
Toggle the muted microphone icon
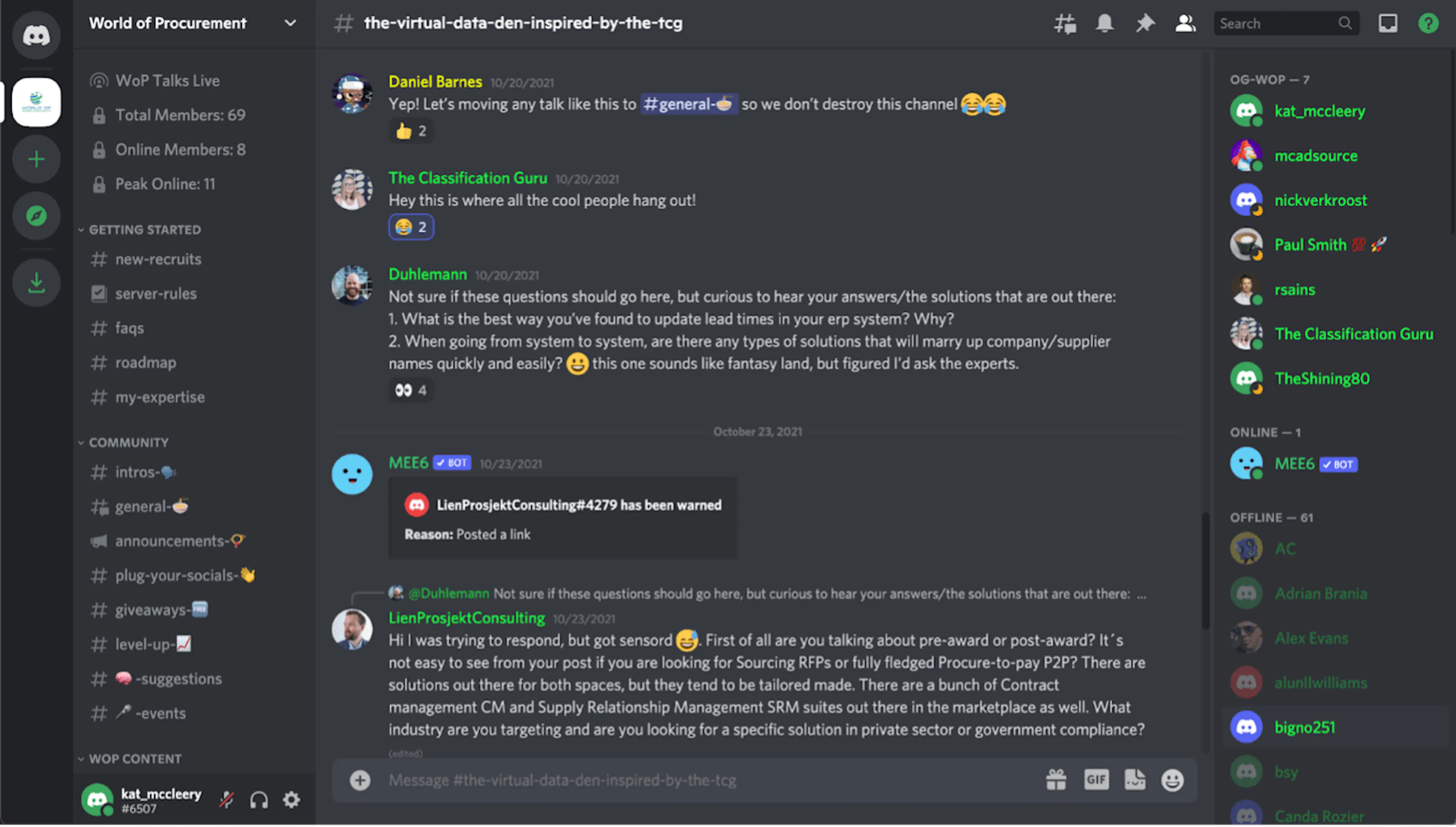(x=226, y=800)
